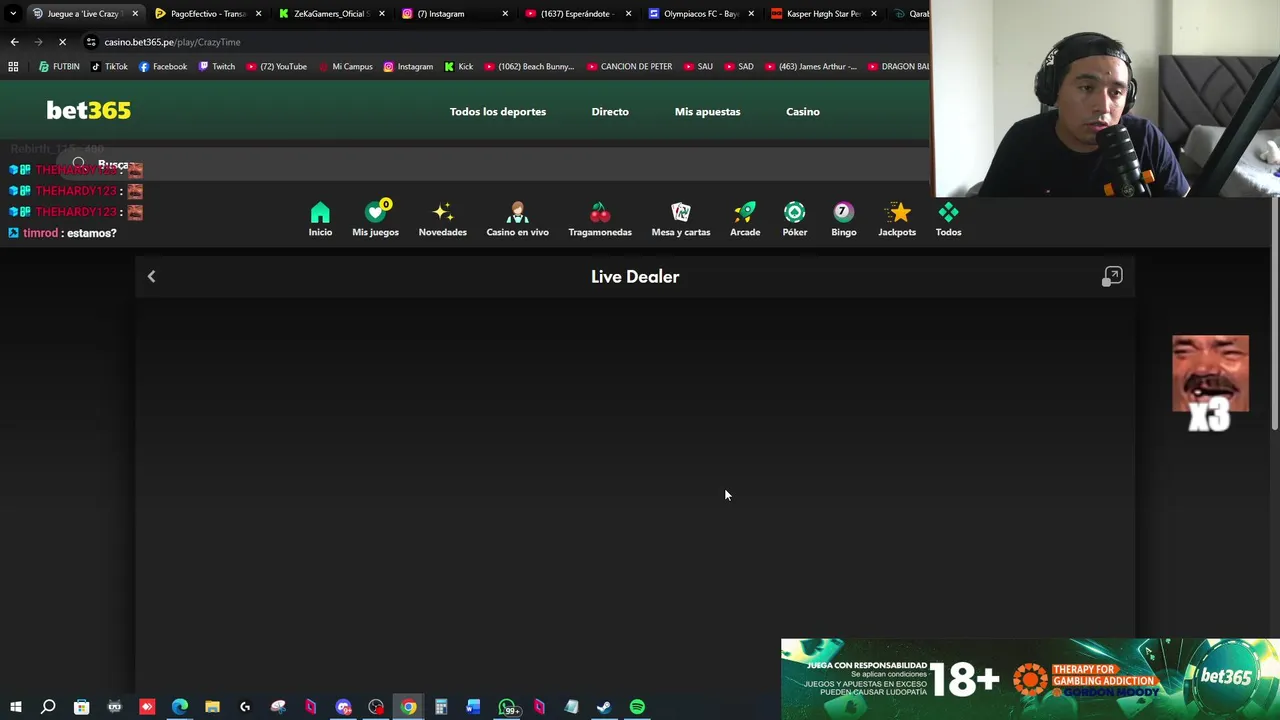Open Jackpots star icon
Viewport: 1280px width, 720px height.
[x=897, y=219]
